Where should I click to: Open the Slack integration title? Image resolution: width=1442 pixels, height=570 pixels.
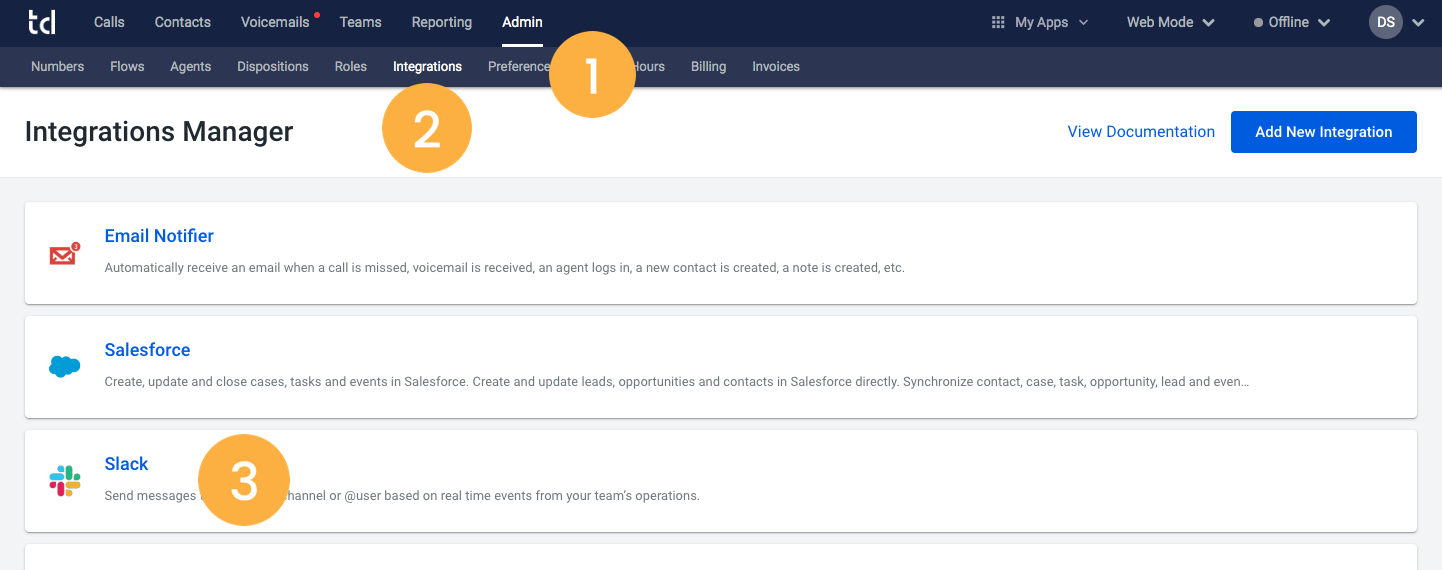[x=126, y=464]
